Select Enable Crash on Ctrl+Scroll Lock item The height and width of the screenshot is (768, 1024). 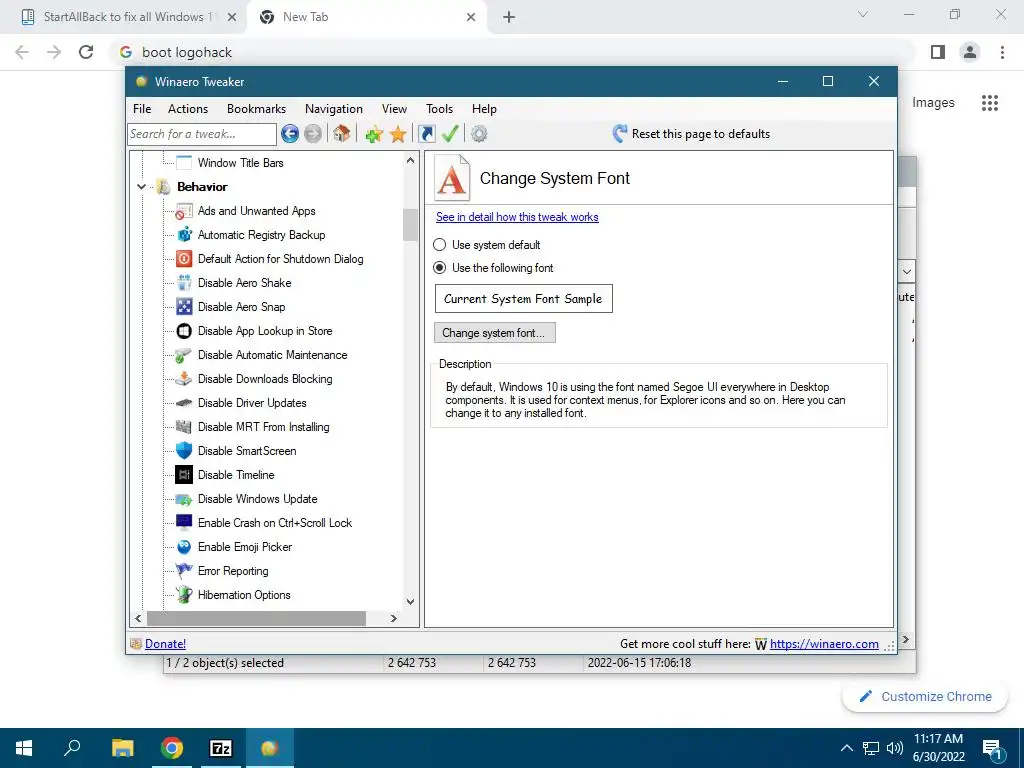(x=274, y=523)
